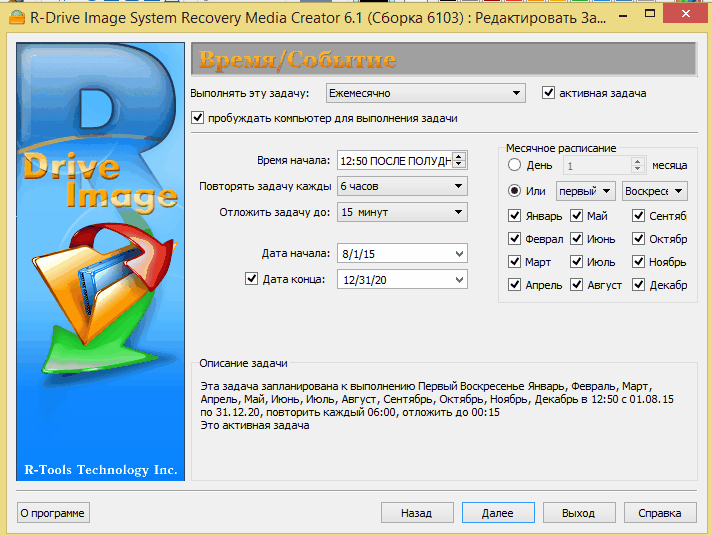Uncheck the Ноябрь month checkbox
This screenshot has width=712, height=536.
pyautogui.click(x=639, y=262)
